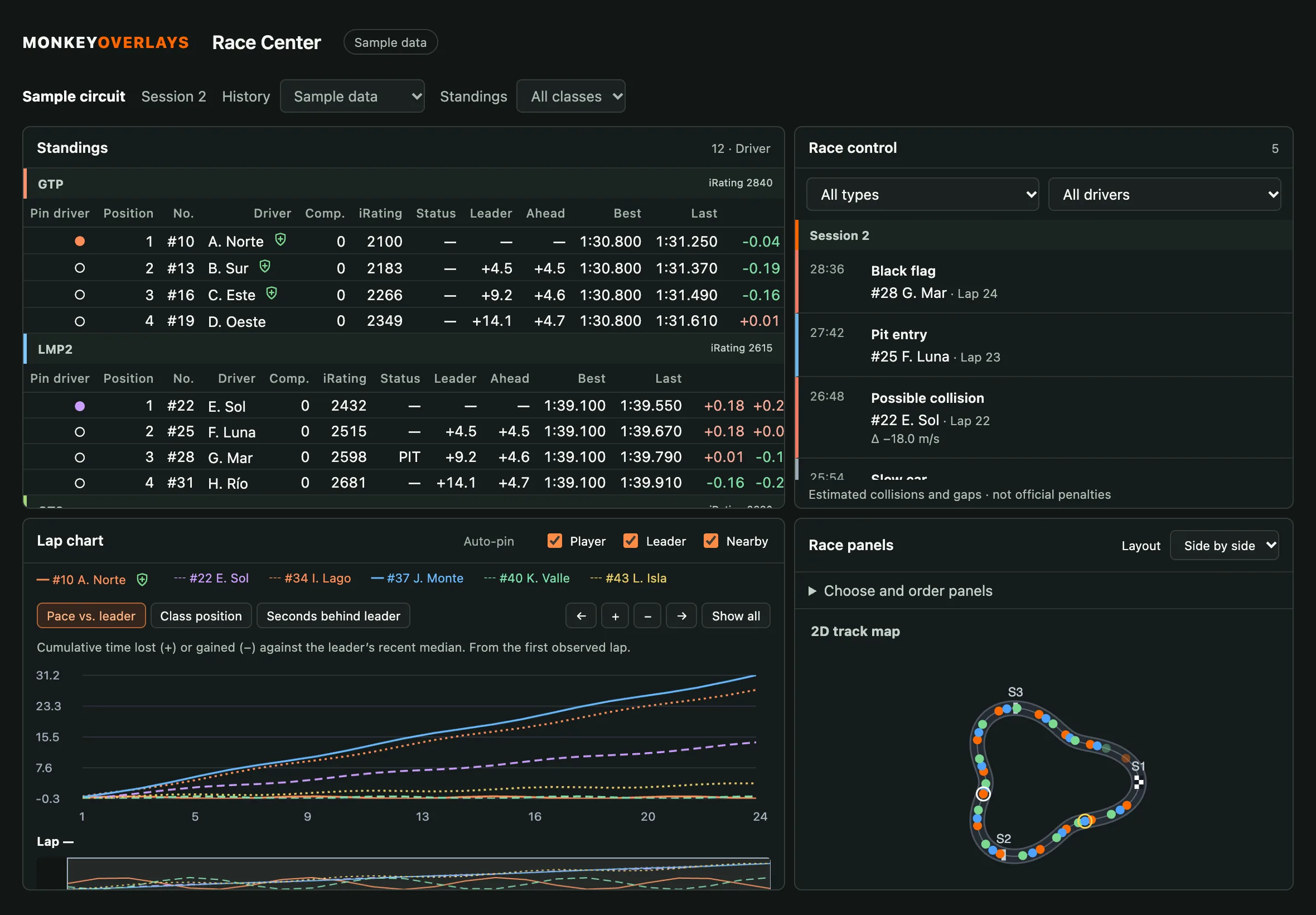Click Show all button in lap chart

pyautogui.click(x=736, y=616)
